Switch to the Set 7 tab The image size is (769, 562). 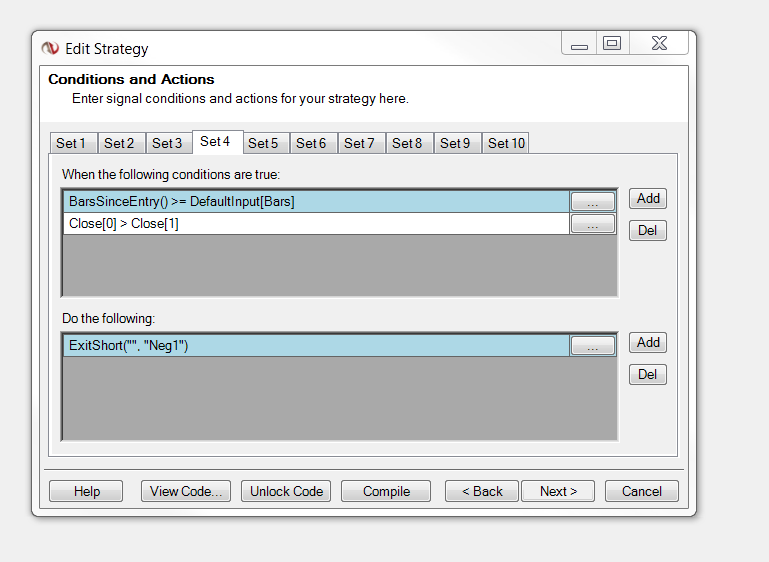click(361, 143)
